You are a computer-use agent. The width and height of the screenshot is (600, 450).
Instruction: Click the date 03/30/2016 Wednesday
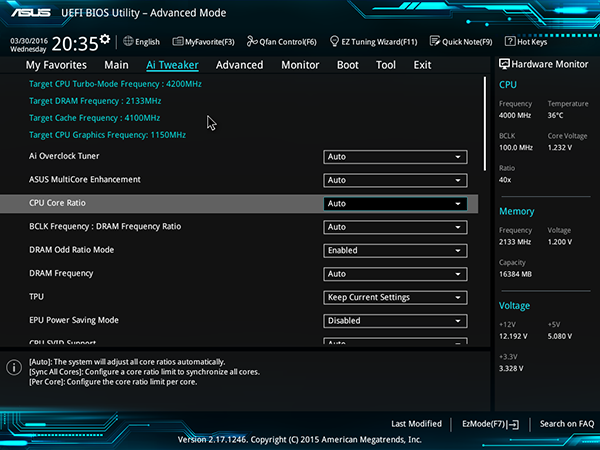pyautogui.click(x=29, y=45)
